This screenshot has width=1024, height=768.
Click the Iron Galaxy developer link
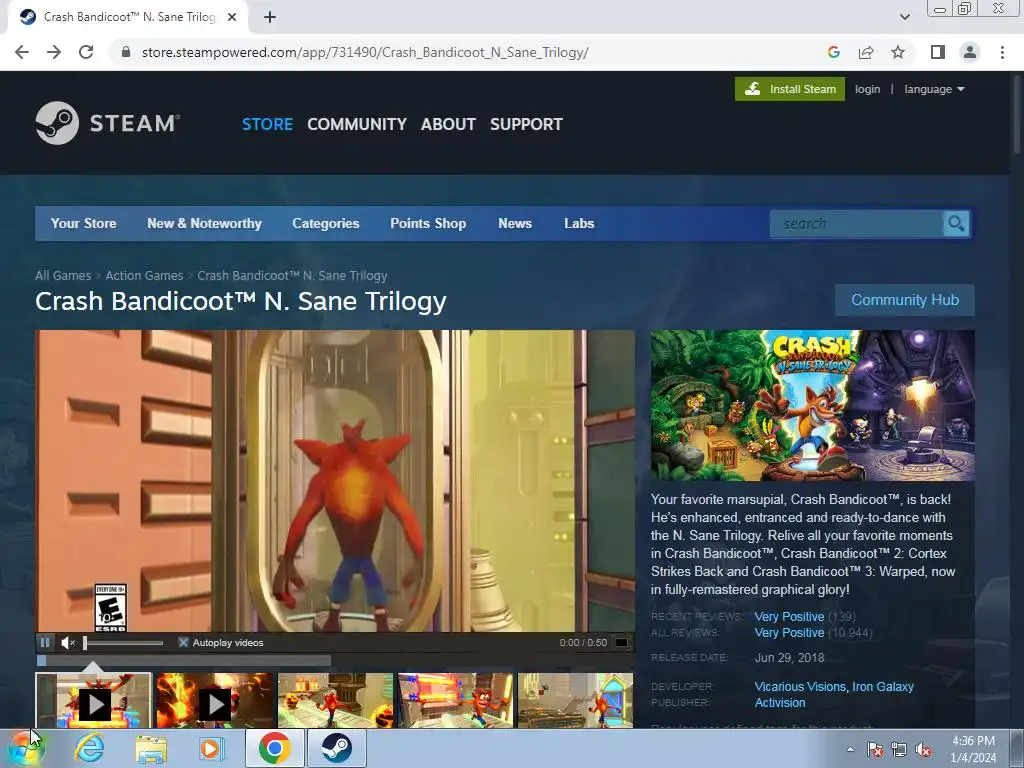(x=883, y=686)
